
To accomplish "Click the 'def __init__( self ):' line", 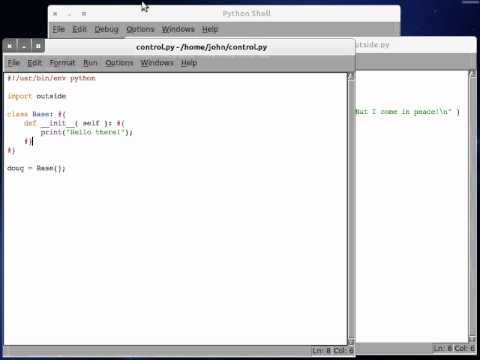I will [x=74, y=123].
